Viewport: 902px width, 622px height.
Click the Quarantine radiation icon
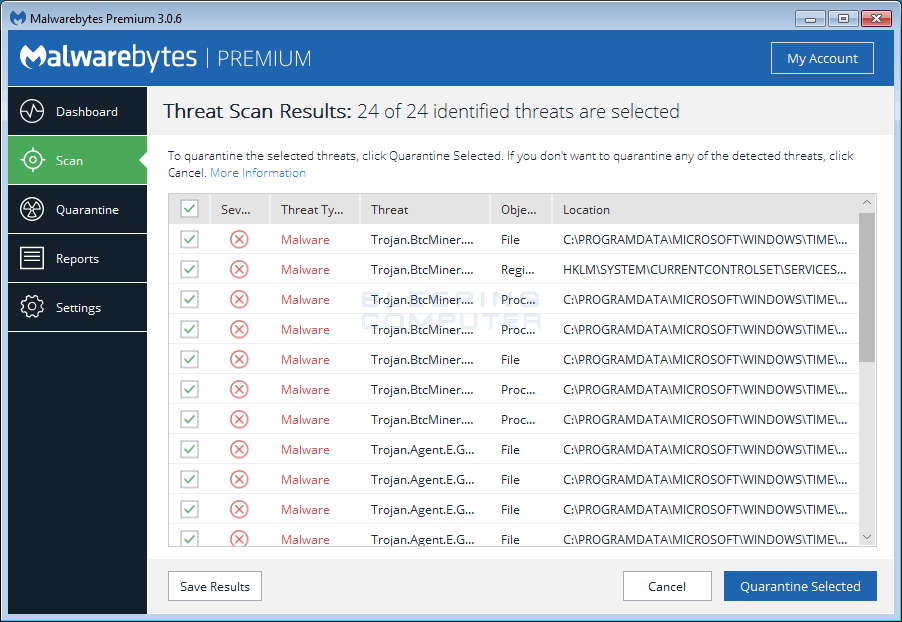(x=32, y=209)
